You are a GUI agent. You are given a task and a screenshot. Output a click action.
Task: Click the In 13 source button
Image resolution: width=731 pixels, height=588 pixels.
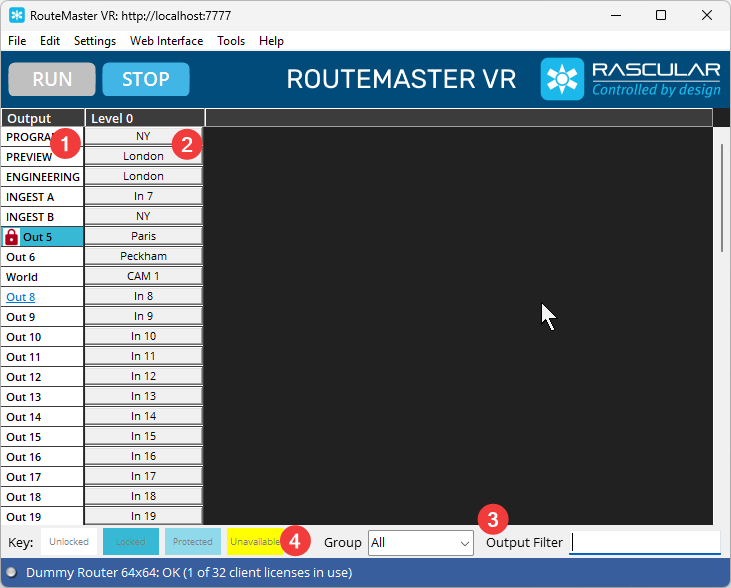pos(143,396)
